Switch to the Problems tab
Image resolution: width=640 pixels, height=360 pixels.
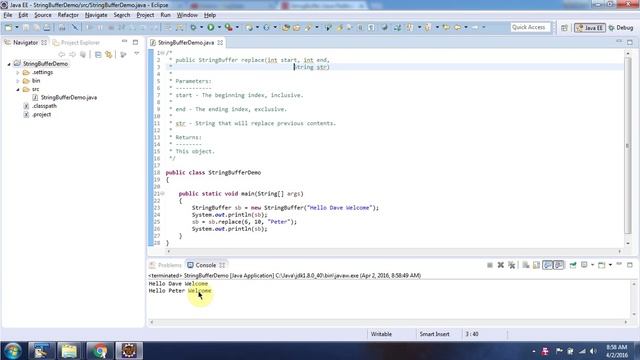[x=165, y=265]
